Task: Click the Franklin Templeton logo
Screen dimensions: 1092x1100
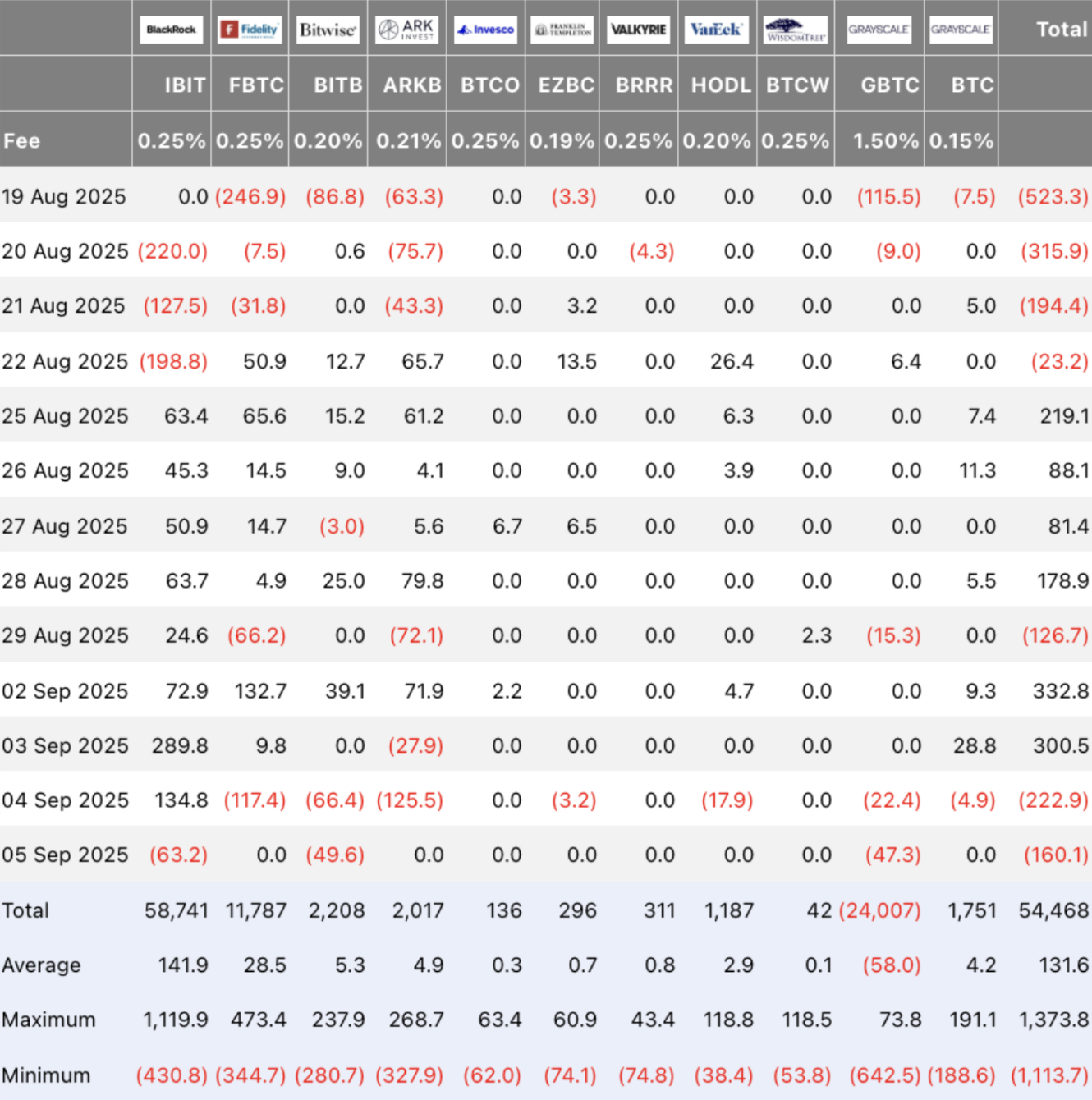Action: point(562,30)
